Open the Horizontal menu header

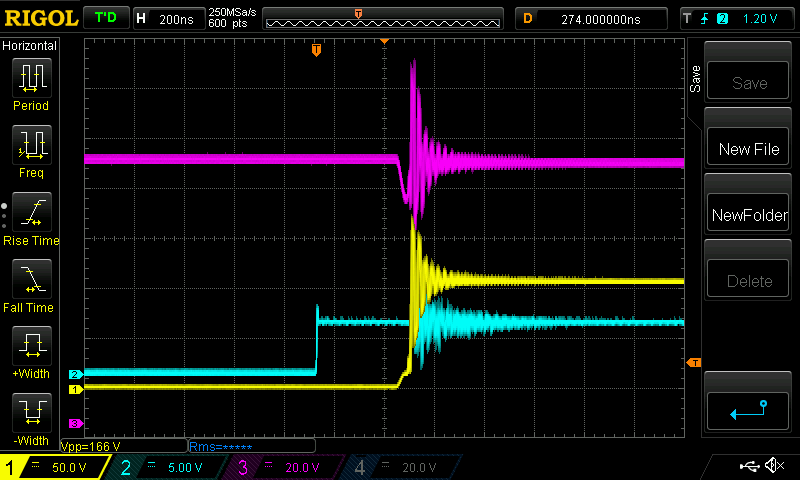[30, 46]
